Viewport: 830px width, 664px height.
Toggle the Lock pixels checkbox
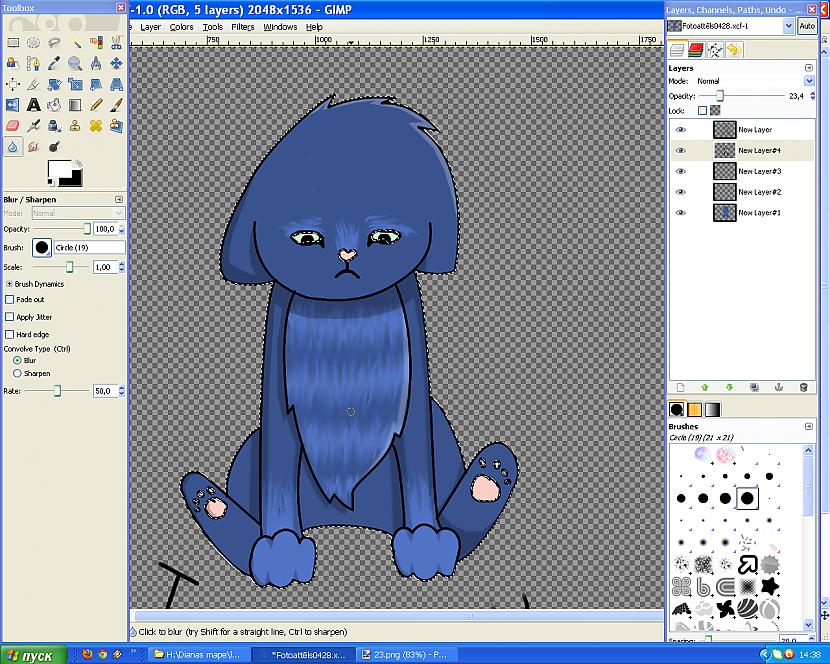coord(702,111)
